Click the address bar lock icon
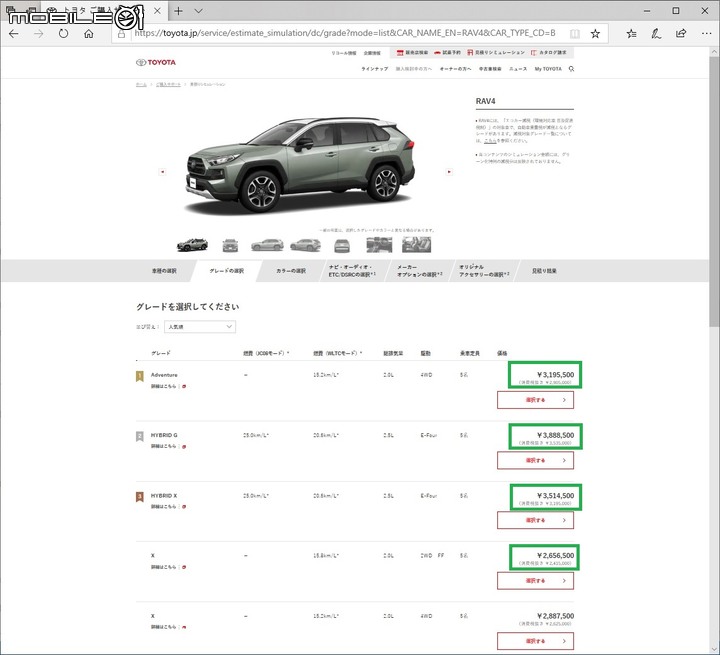 (x=121, y=34)
